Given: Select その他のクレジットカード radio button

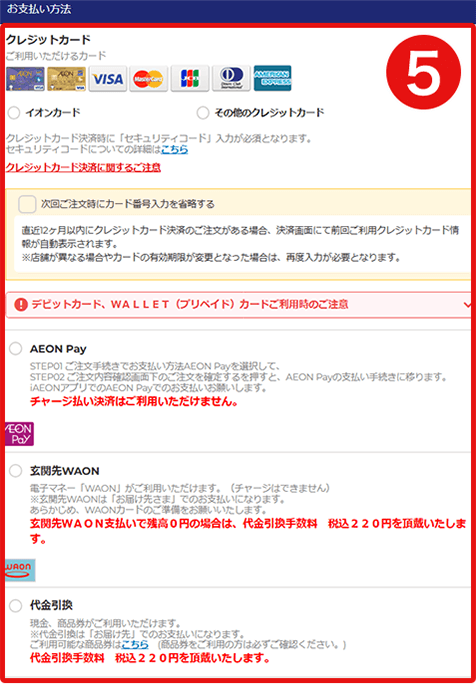Looking at the screenshot, I should tap(203, 113).
